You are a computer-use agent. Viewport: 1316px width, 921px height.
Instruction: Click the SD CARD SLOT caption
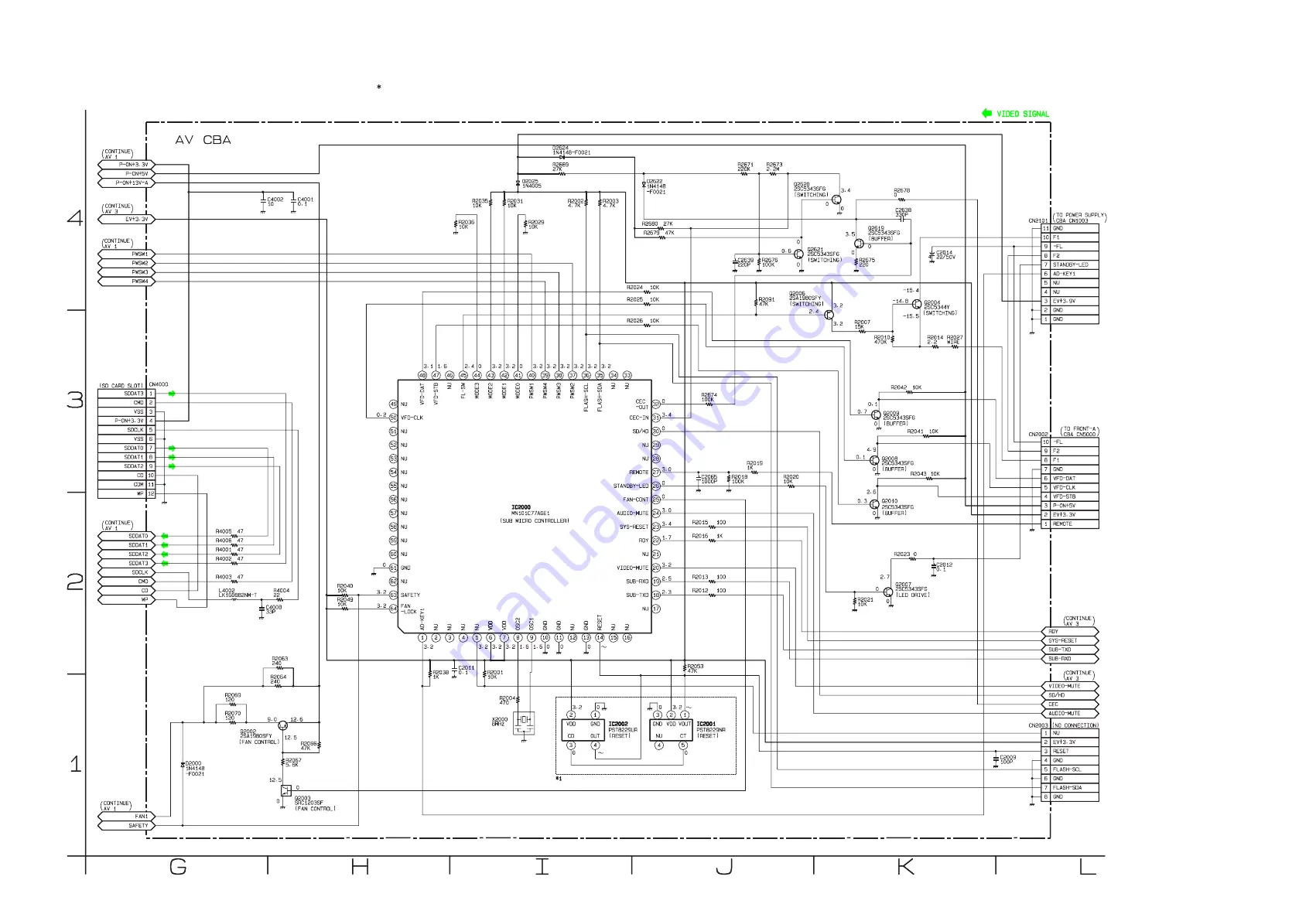tap(121, 385)
